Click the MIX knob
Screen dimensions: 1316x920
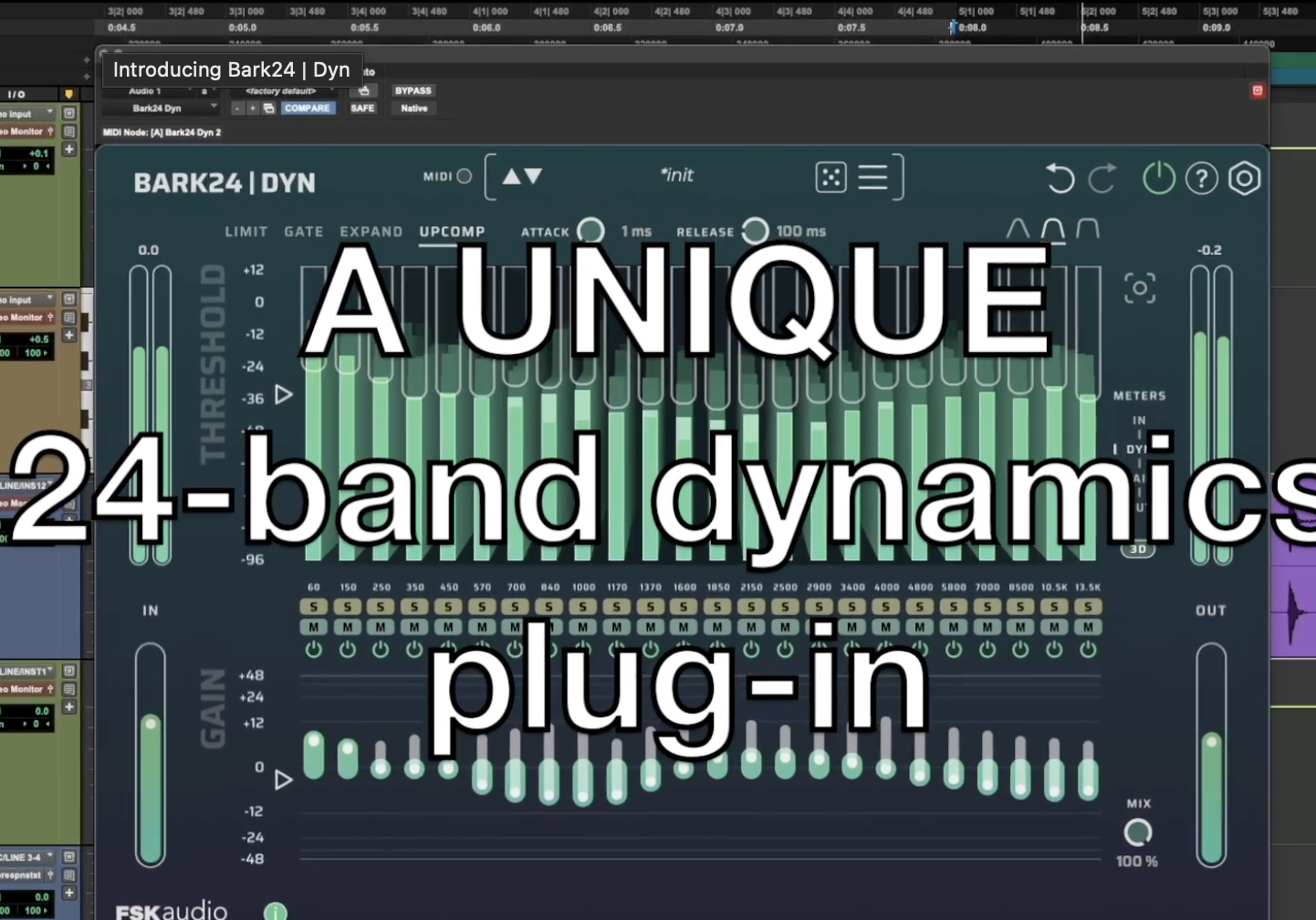tap(1137, 832)
